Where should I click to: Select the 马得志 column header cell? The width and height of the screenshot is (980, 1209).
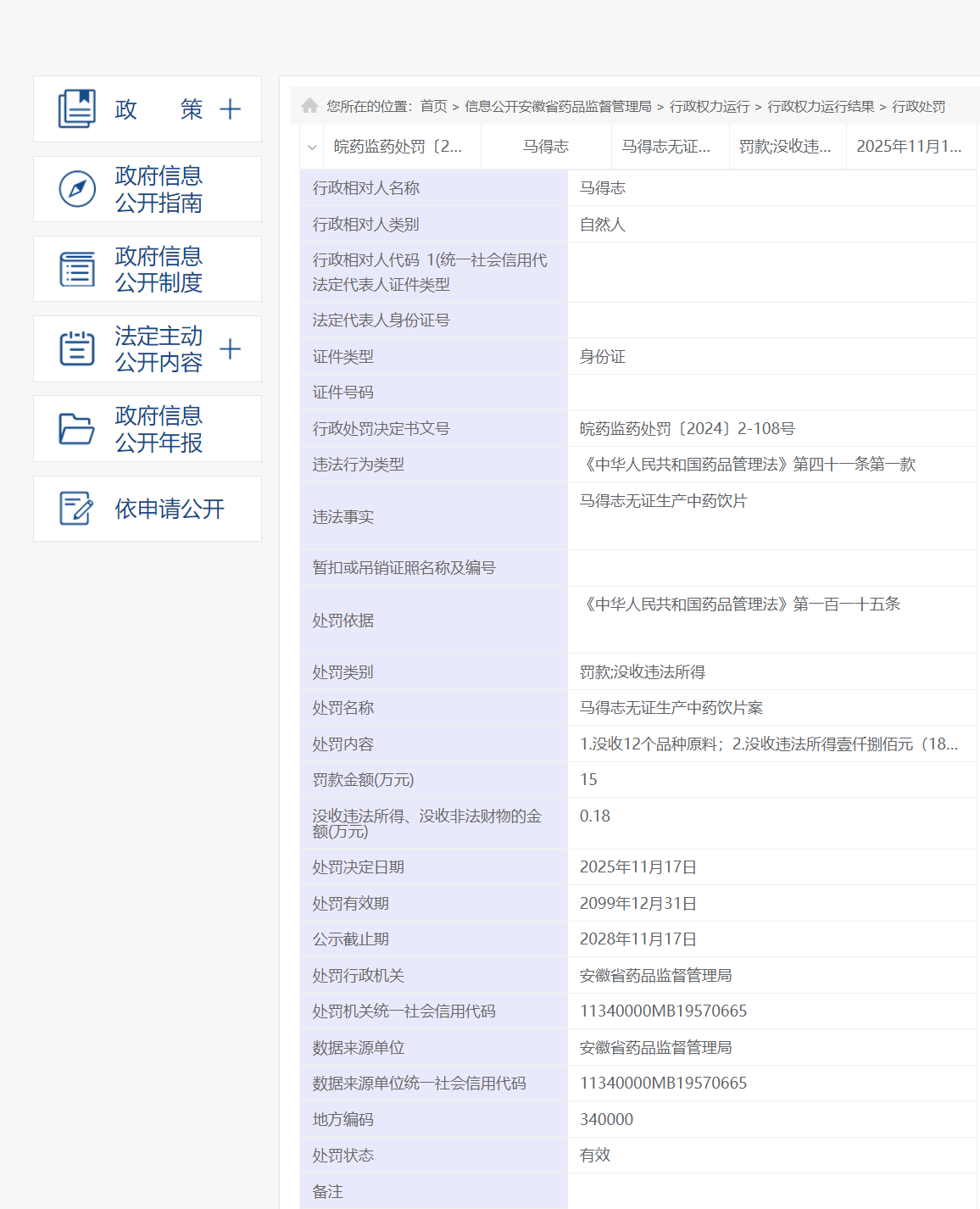pos(548,146)
